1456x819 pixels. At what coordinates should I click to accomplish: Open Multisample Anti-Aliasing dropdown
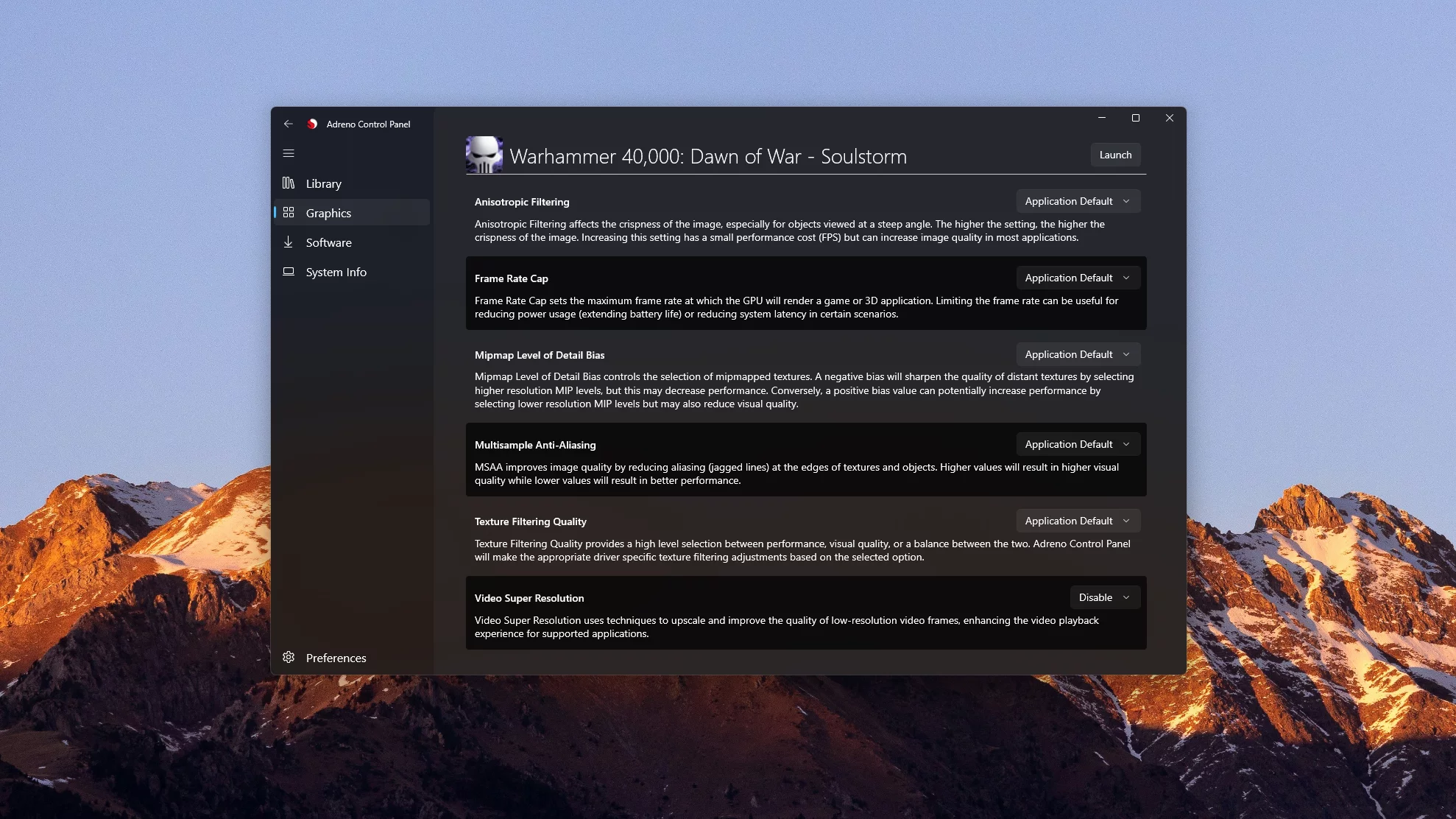(x=1078, y=444)
